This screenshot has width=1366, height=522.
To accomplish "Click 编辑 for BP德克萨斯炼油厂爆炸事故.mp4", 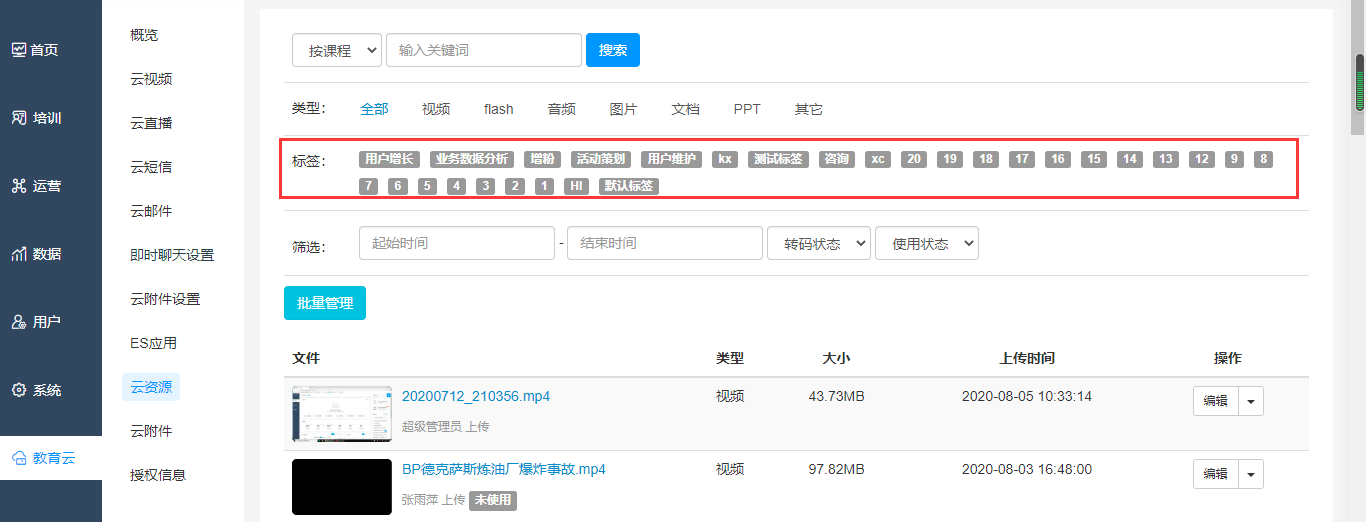I will click(x=1216, y=474).
